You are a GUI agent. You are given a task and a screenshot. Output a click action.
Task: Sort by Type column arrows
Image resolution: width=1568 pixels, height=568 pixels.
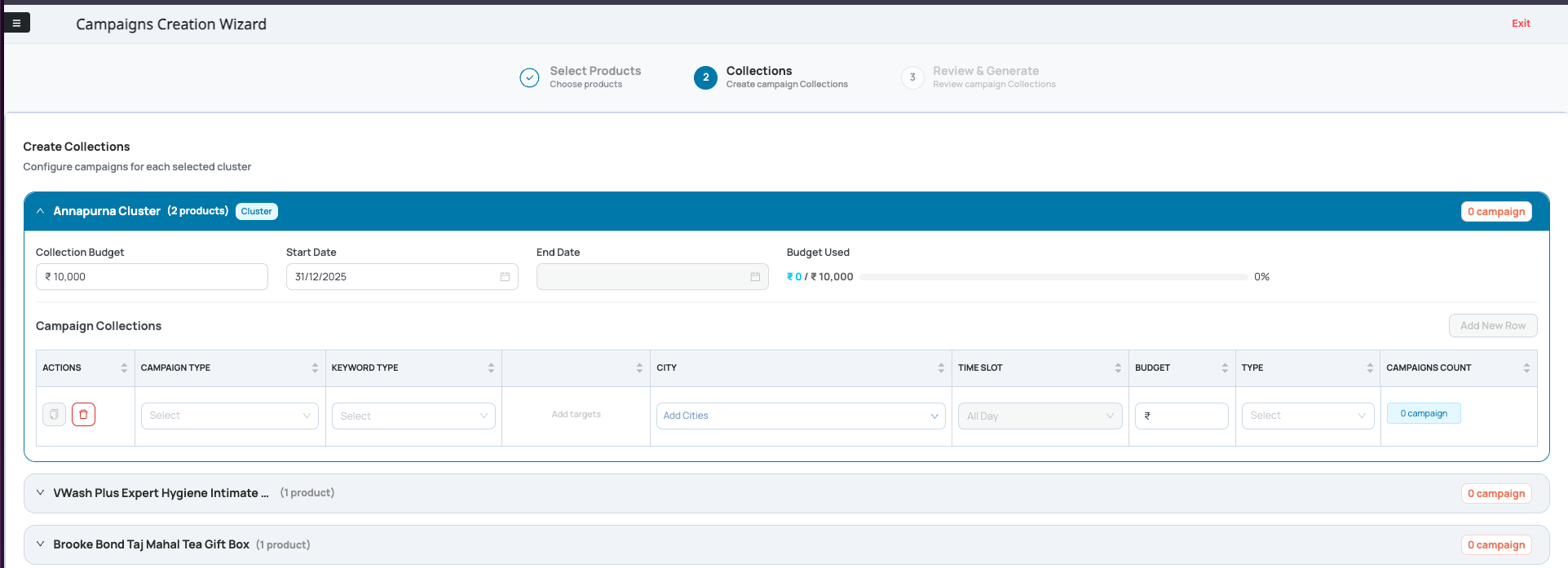coord(1370,368)
